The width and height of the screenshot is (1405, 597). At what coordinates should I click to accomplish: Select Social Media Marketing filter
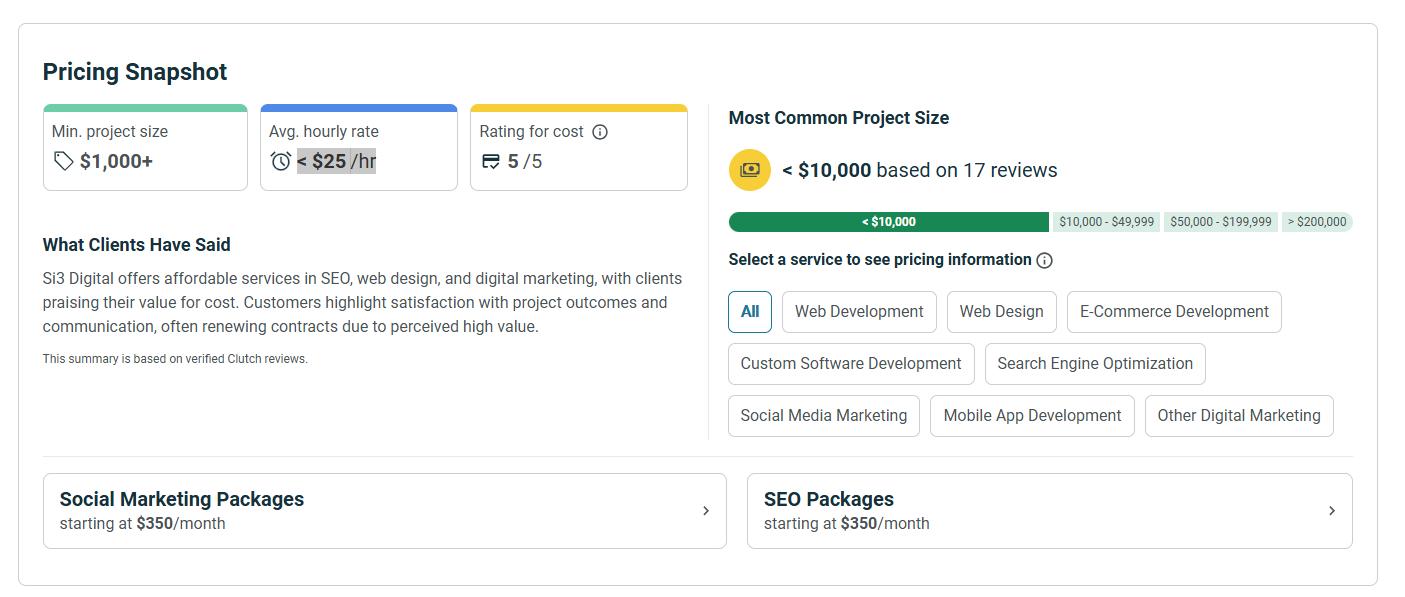point(824,416)
